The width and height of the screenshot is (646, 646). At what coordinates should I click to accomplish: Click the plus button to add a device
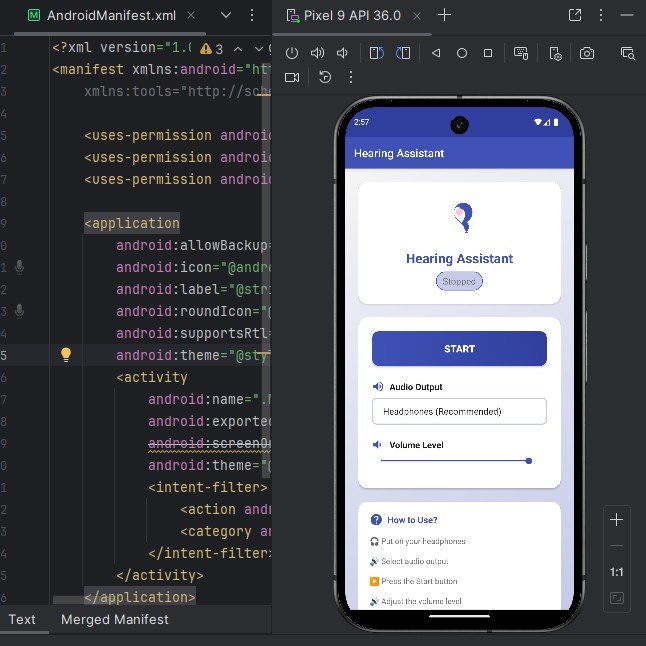point(445,15)
